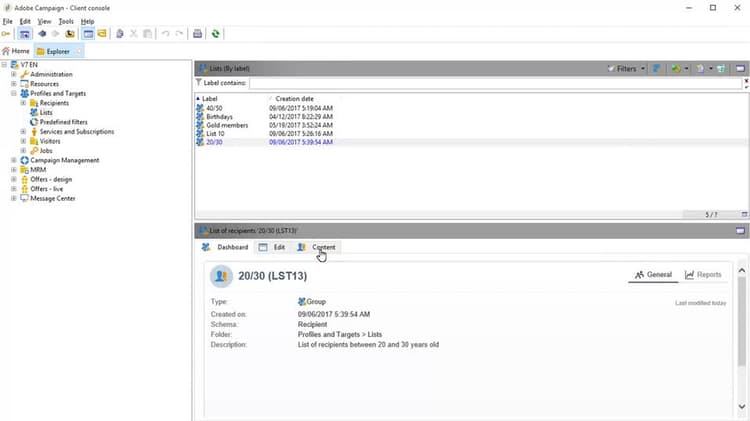Image resolution: width=750 pixels, height=421 pixels.
Task: Click the yellow key icon in the toolbar
Action: (6, 34)
